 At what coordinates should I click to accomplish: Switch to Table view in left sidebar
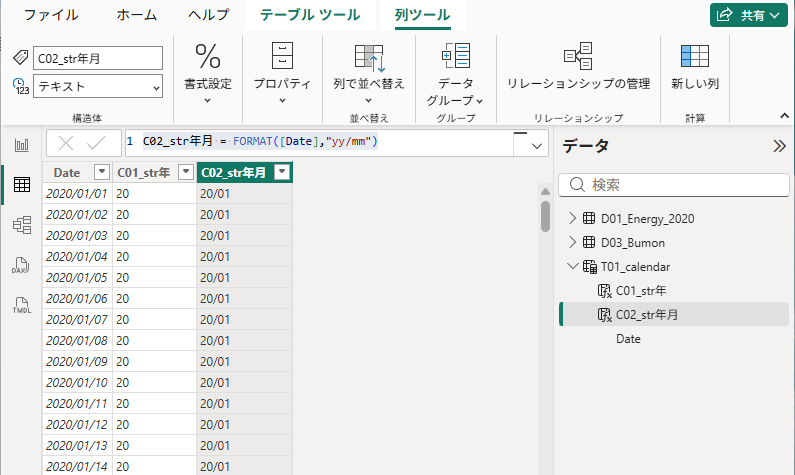pos(22,185)
